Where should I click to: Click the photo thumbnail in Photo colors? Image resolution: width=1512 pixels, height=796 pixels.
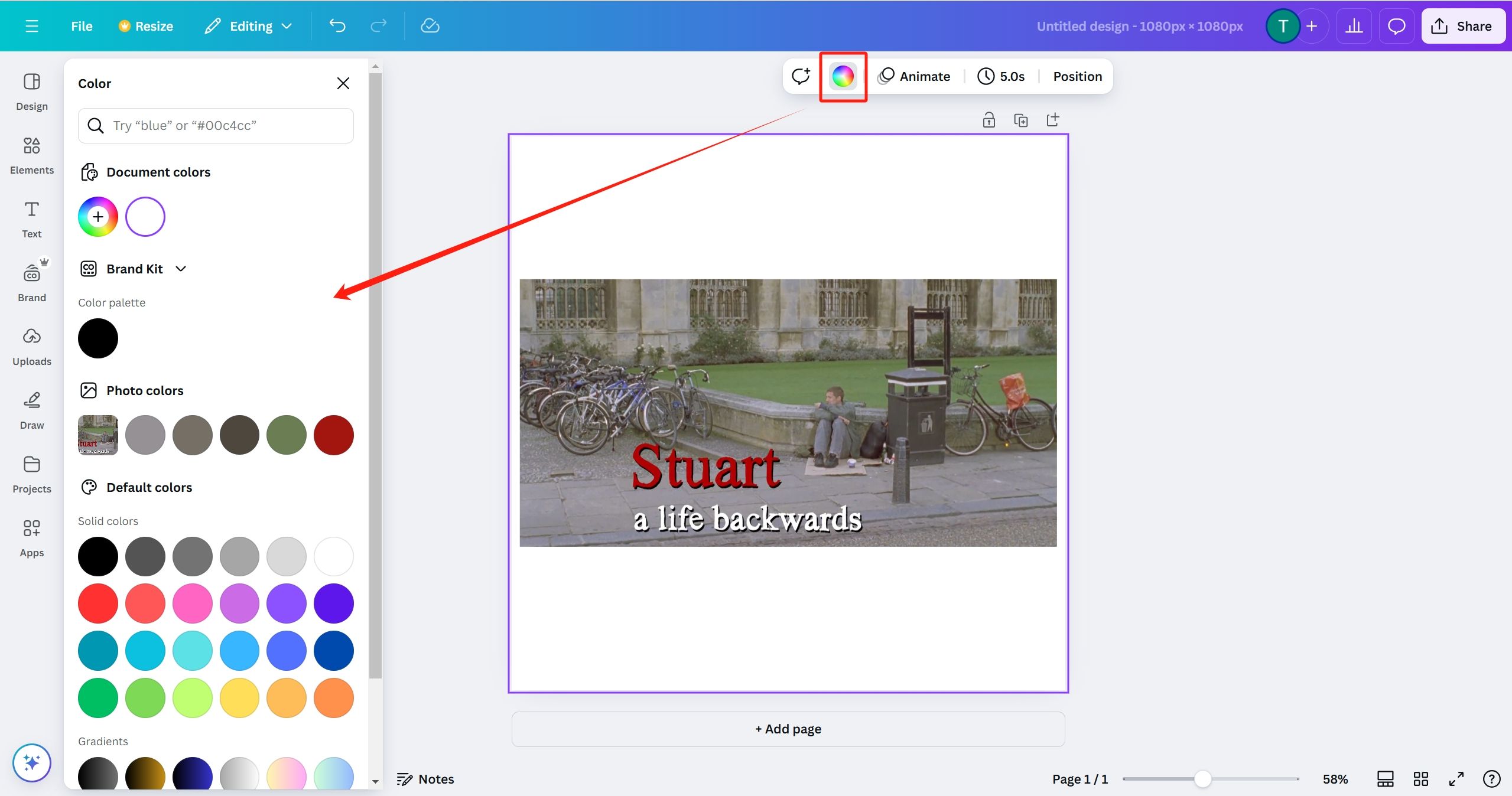98,435
